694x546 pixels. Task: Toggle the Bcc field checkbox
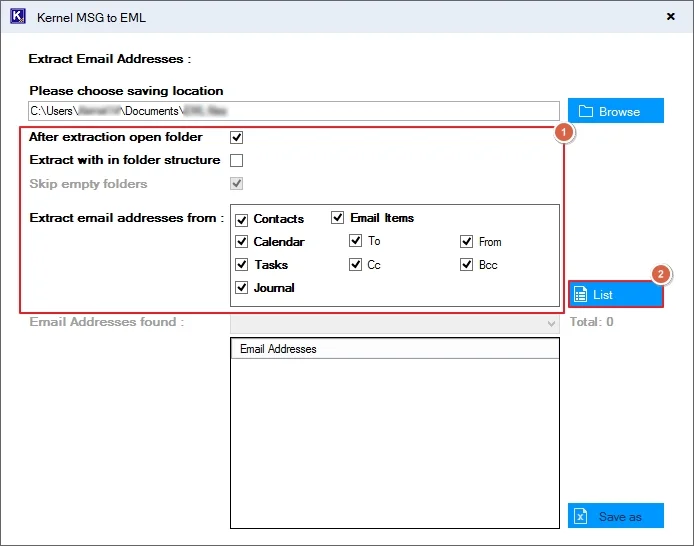tap(466, 265)
